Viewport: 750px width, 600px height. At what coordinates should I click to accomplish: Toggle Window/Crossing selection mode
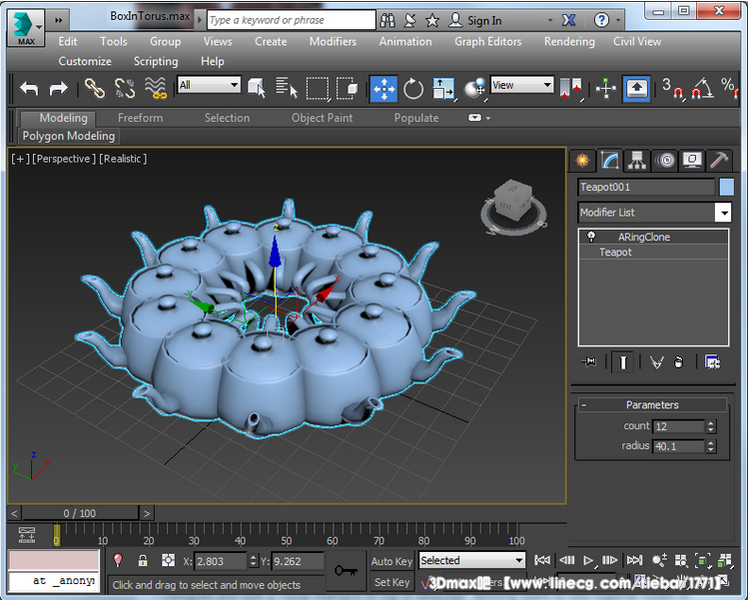(347, 89)
